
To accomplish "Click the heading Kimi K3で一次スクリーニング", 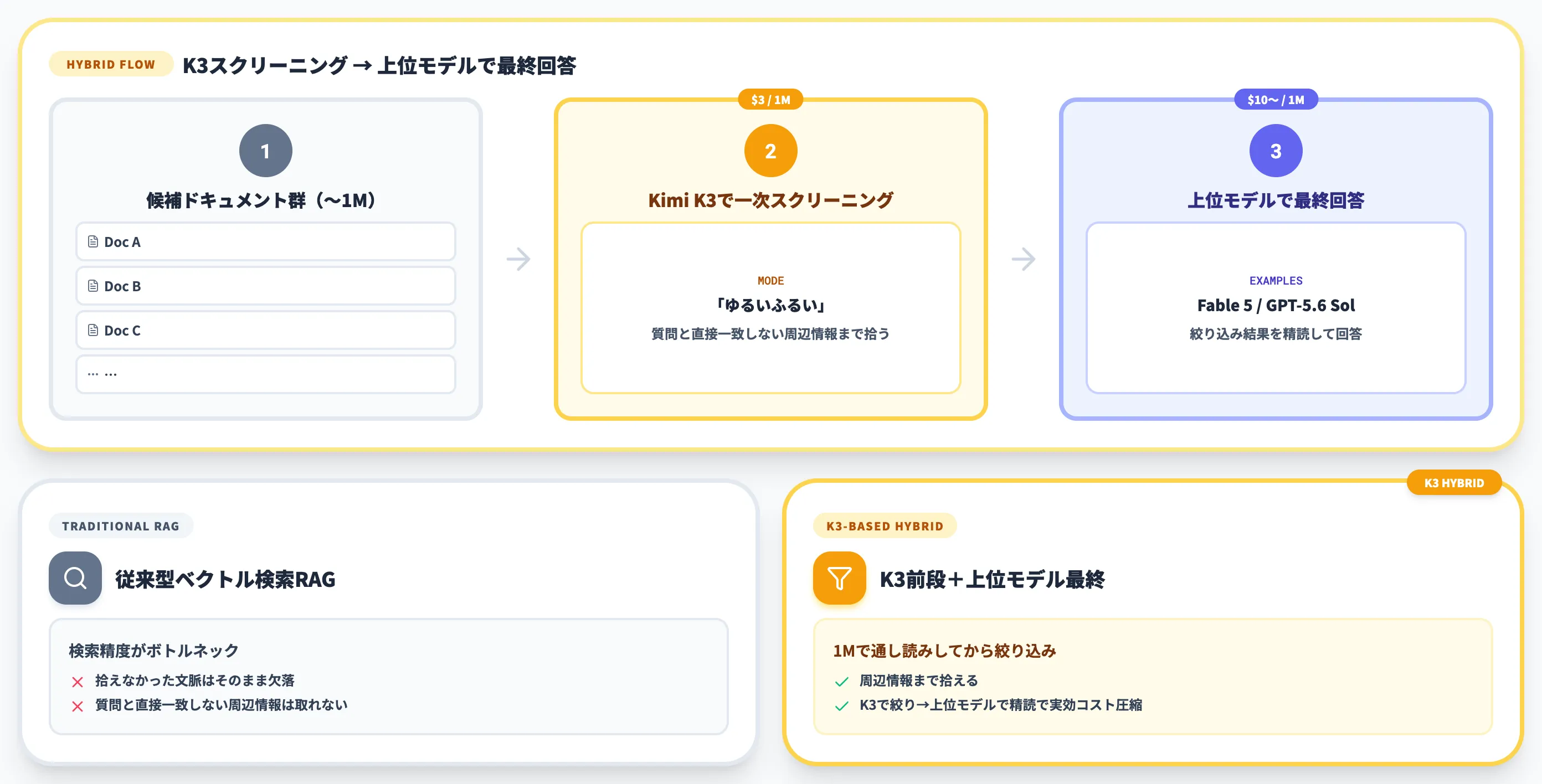I will click(x=770, y=200).
